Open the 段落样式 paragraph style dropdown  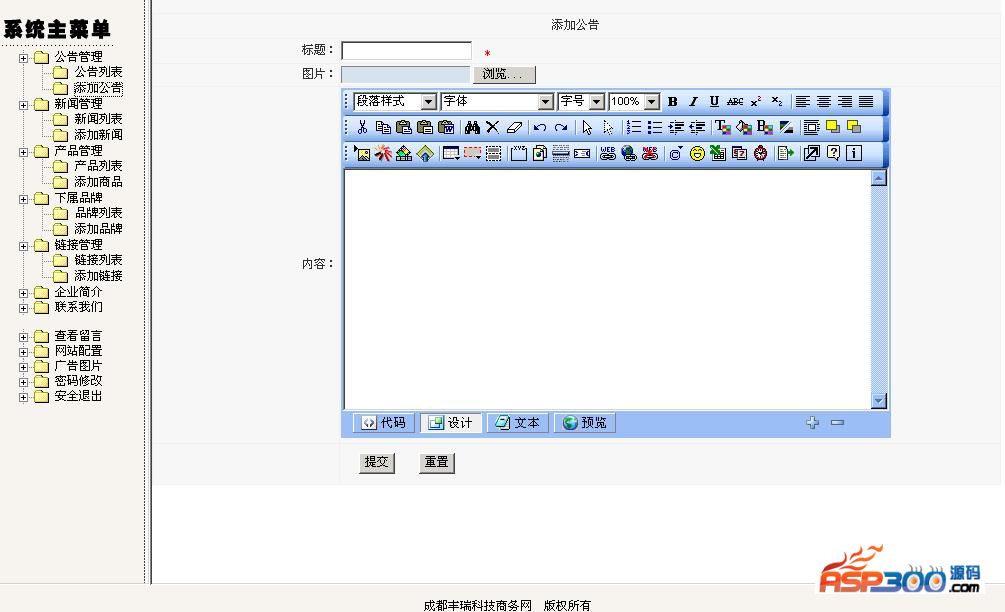pos(395,101)
